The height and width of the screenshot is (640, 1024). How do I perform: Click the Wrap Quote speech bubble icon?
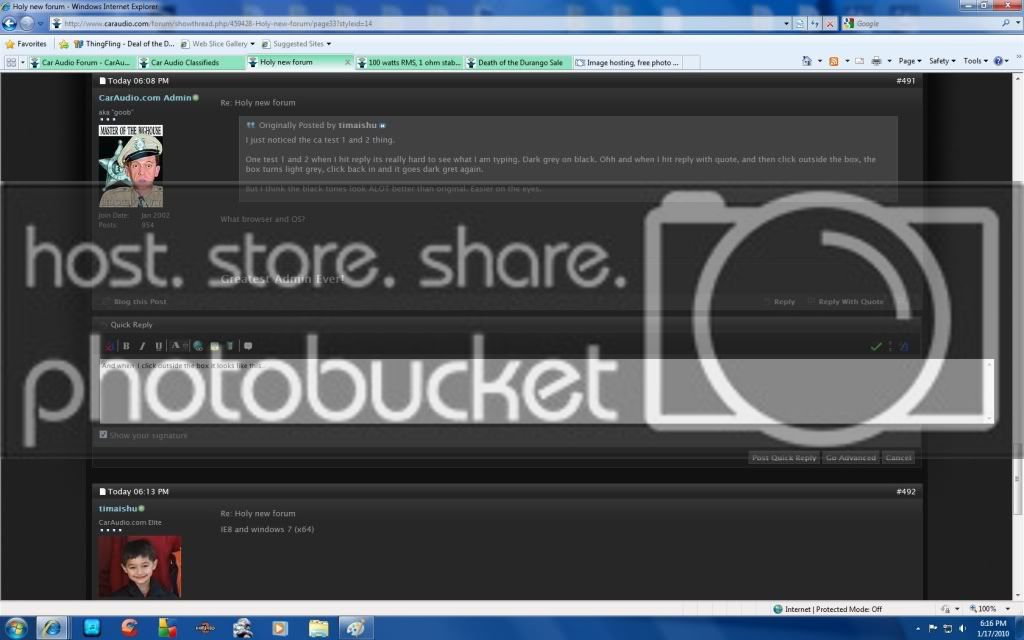[248, 346]
